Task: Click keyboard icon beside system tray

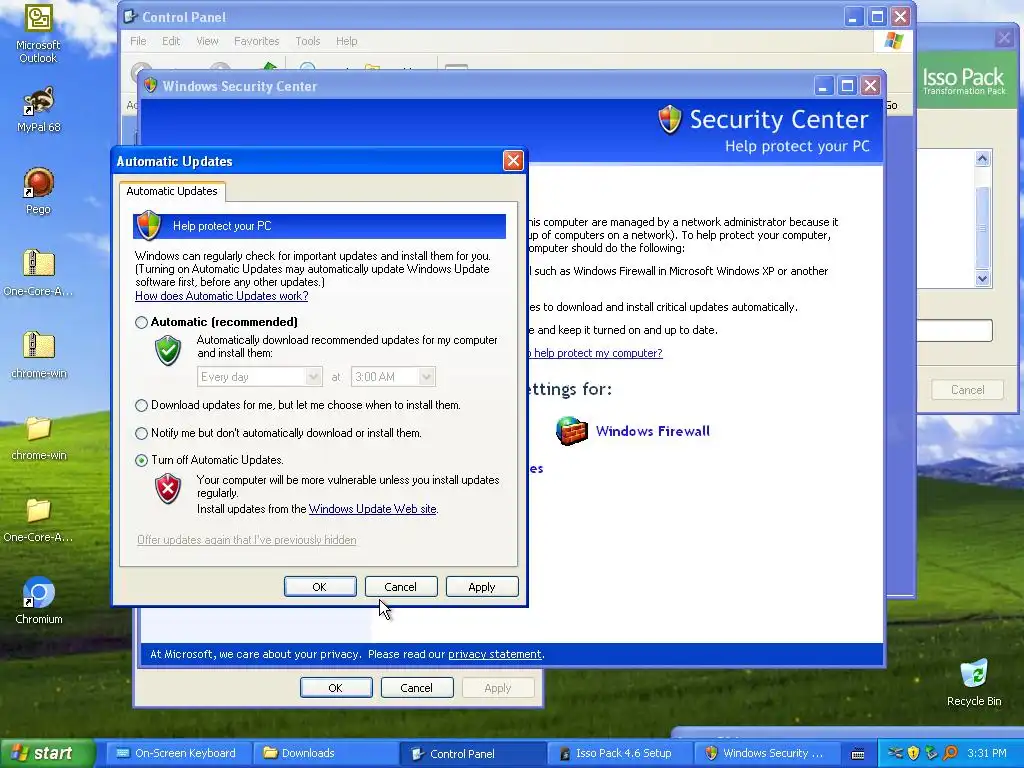Action: pos(858,754)
